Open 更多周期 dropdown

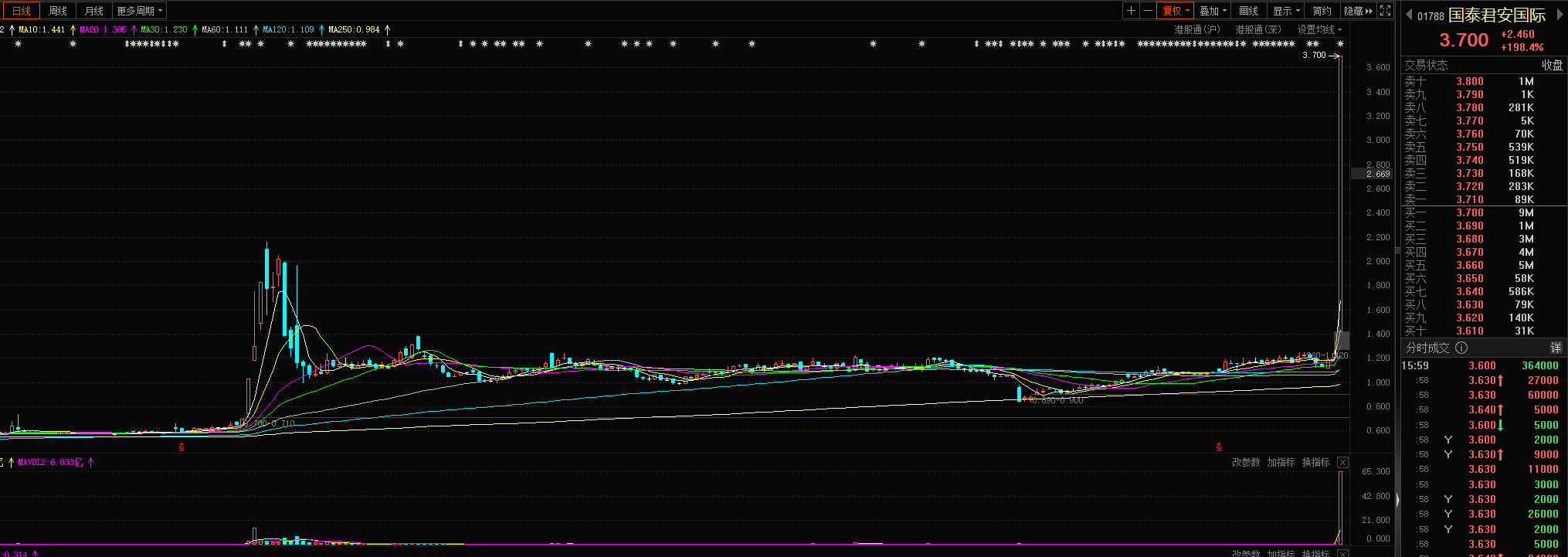139,11
